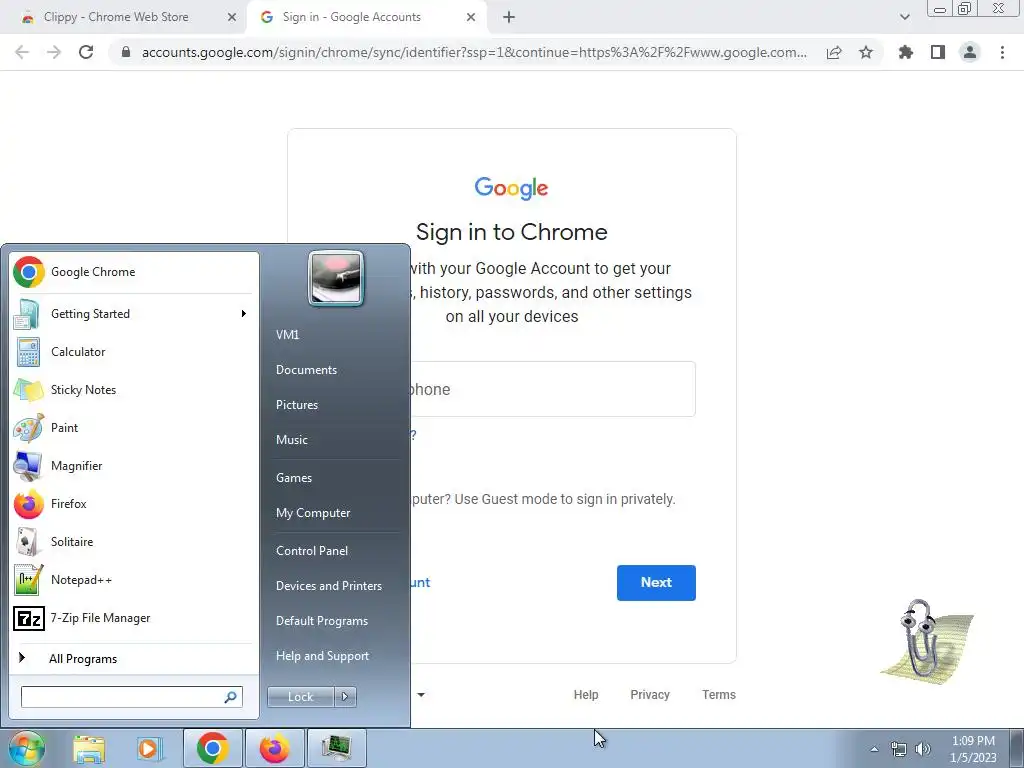Open Chrome profile avatar
Image resolution: width=1024 pixels, height=768 pixels.
click(970, 52)
